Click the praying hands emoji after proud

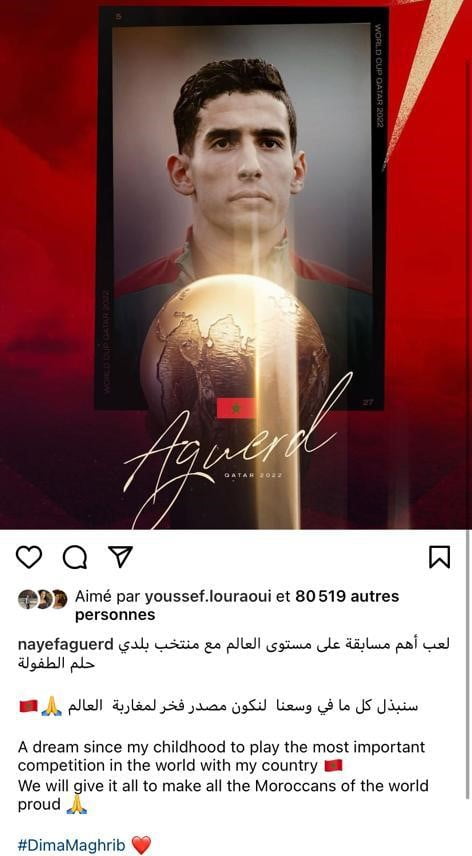(x=76, y=805)
